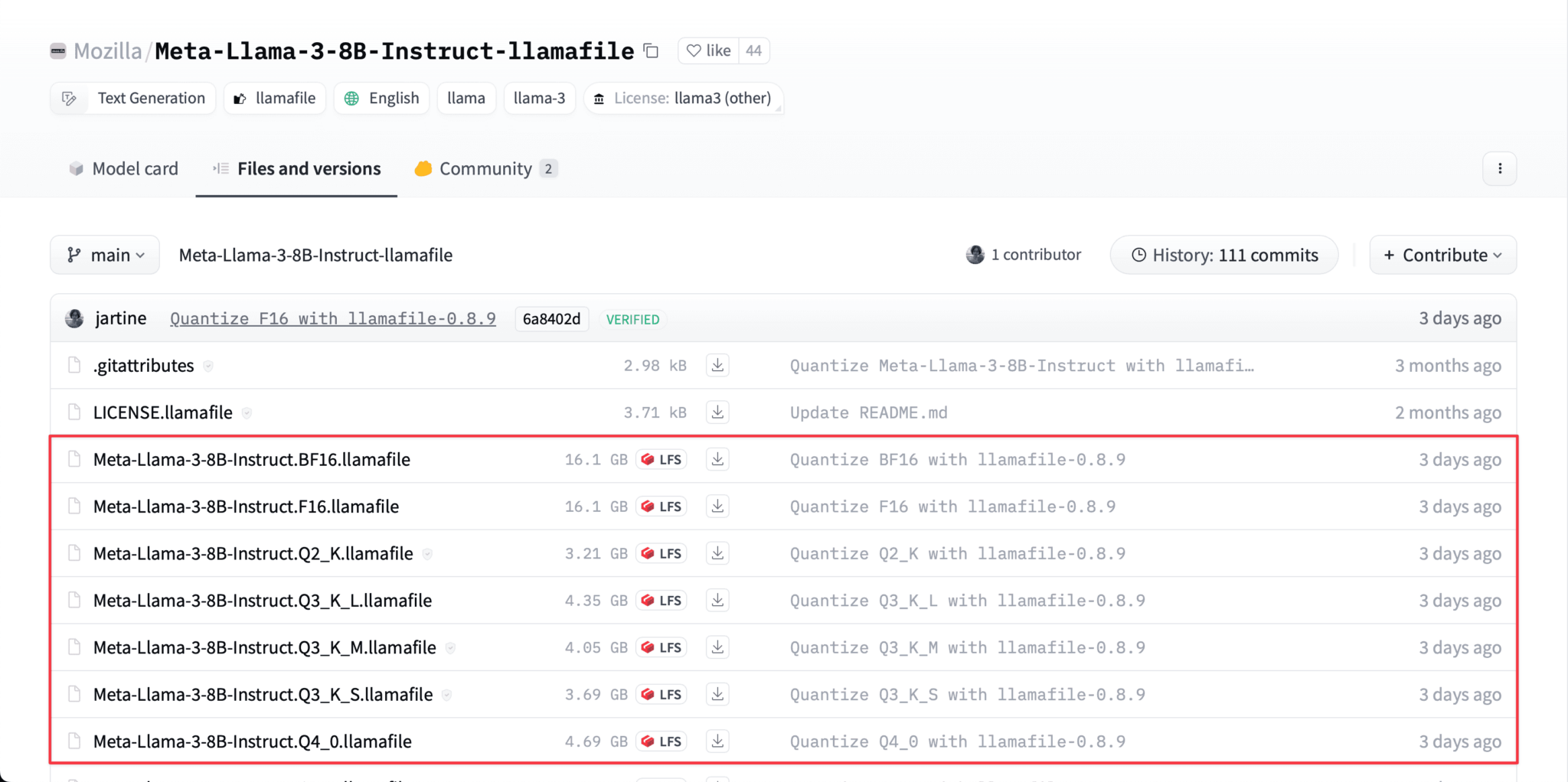1568x782 pixels.
Task: Open the Quantize F16 commit link
Action: pyautogui.click(x=332, y=319)
